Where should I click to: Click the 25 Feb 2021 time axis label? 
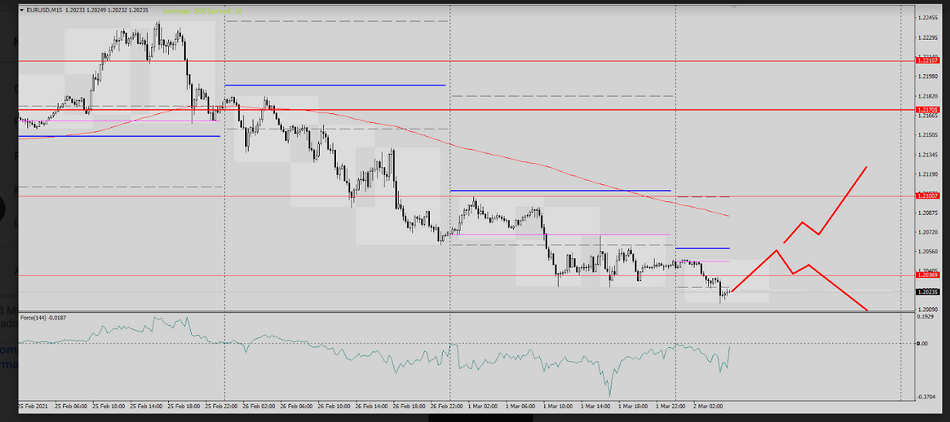click(35, 406)
